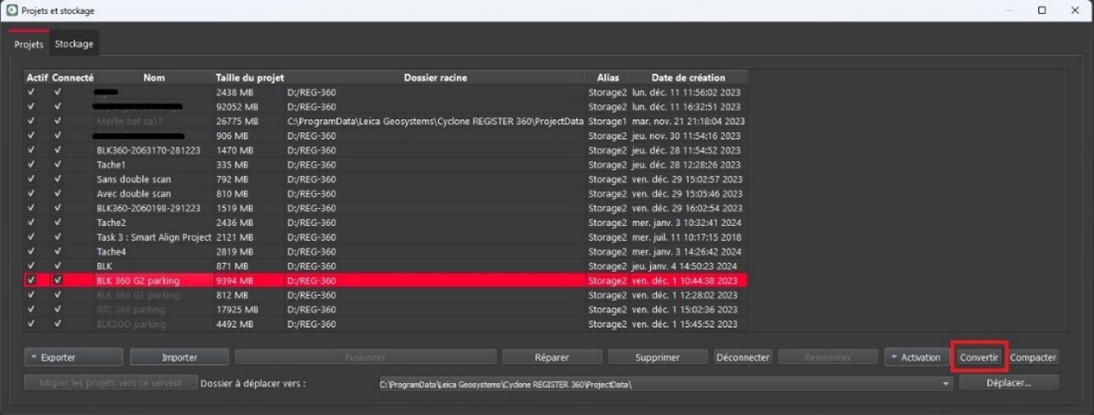Viewport: 1094px width, 415px height.
Task: Sort by Taille du projet column header
Action: click(249, 77)
